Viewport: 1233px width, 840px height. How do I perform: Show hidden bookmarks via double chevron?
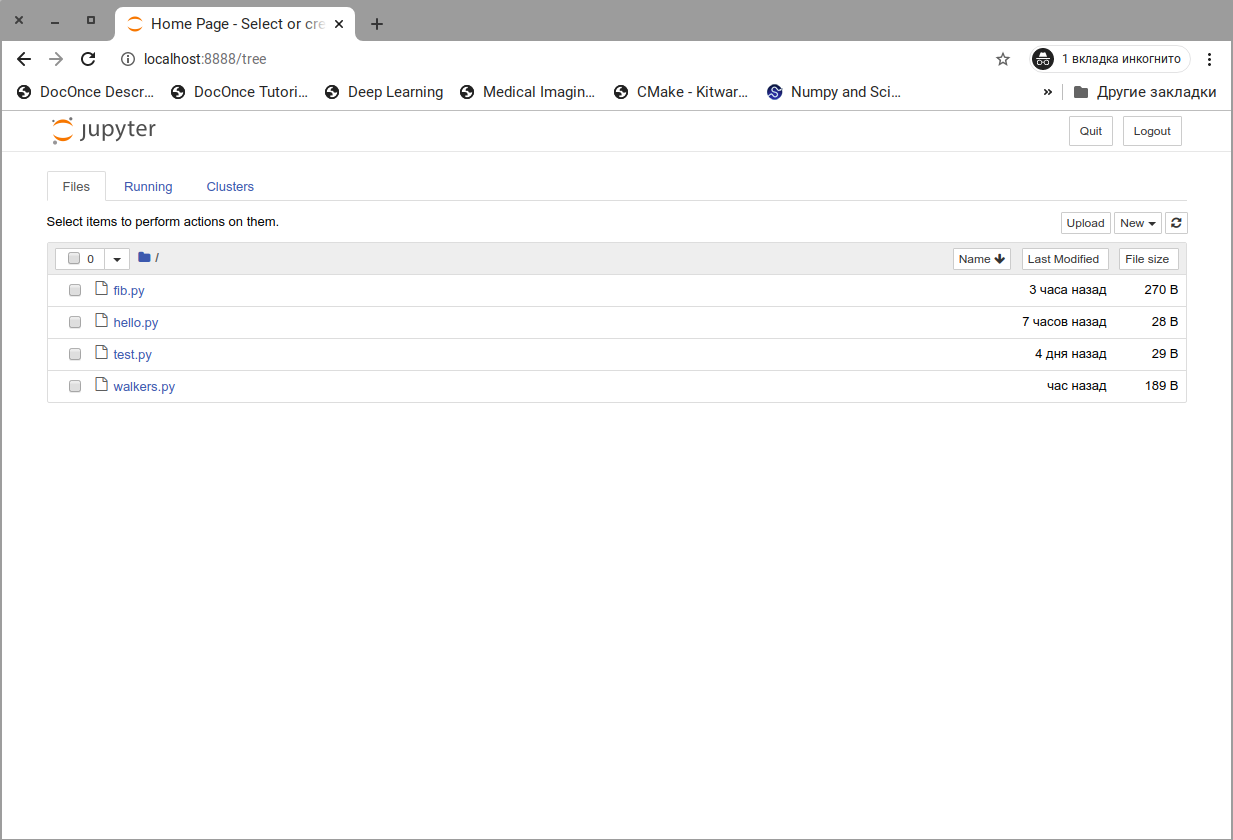click(1047, 92)
